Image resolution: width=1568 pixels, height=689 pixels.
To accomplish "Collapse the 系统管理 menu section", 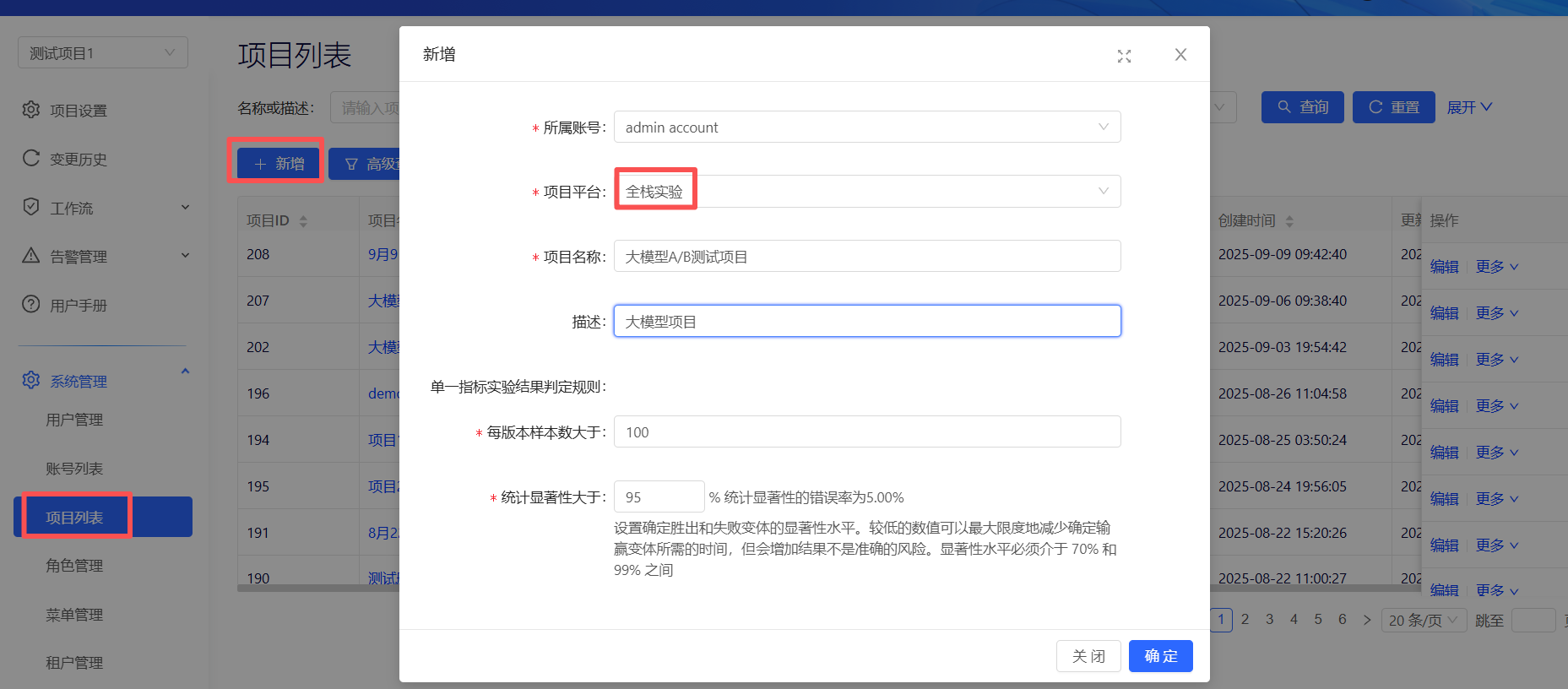I will [x=185, y=372].
